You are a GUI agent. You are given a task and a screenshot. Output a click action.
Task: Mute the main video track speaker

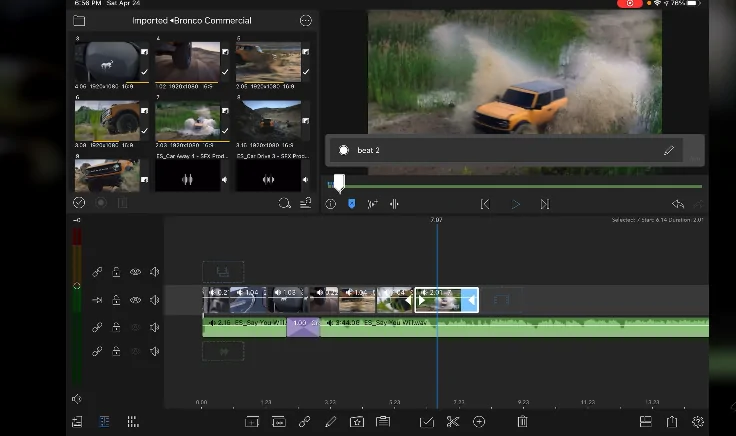click(154, 300)
